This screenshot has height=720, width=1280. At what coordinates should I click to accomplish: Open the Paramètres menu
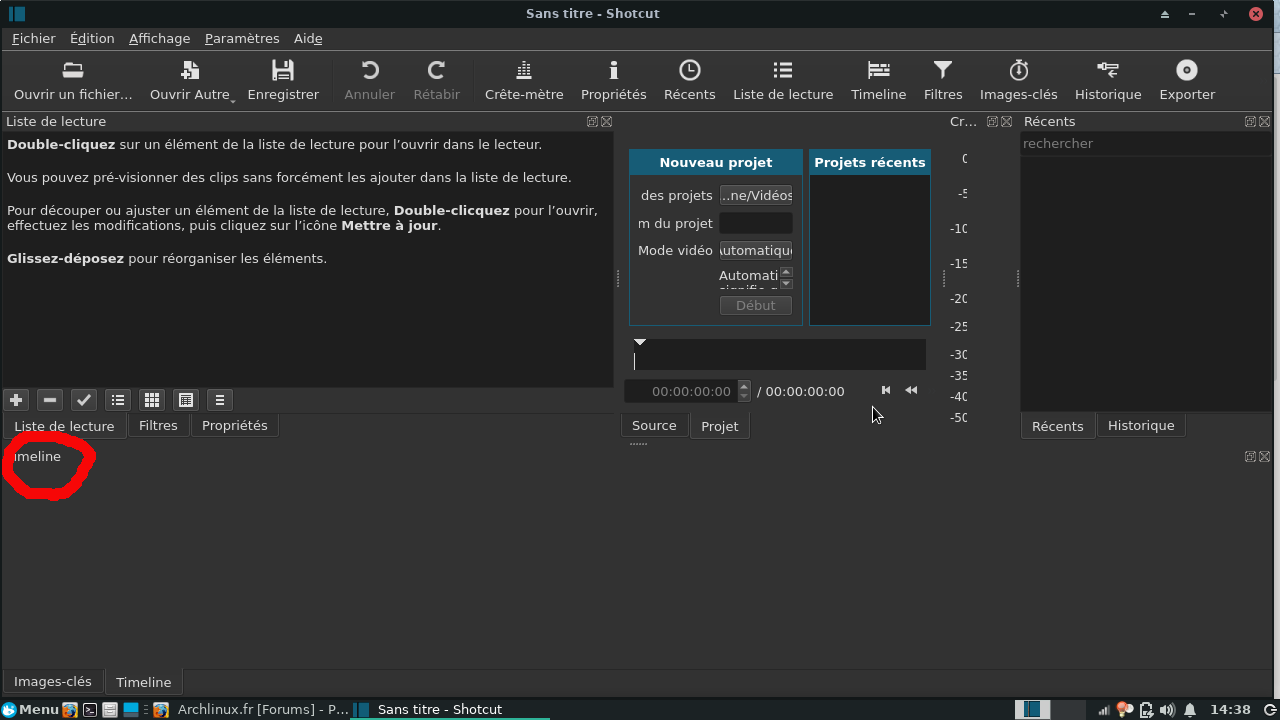(x=242, y=38)
